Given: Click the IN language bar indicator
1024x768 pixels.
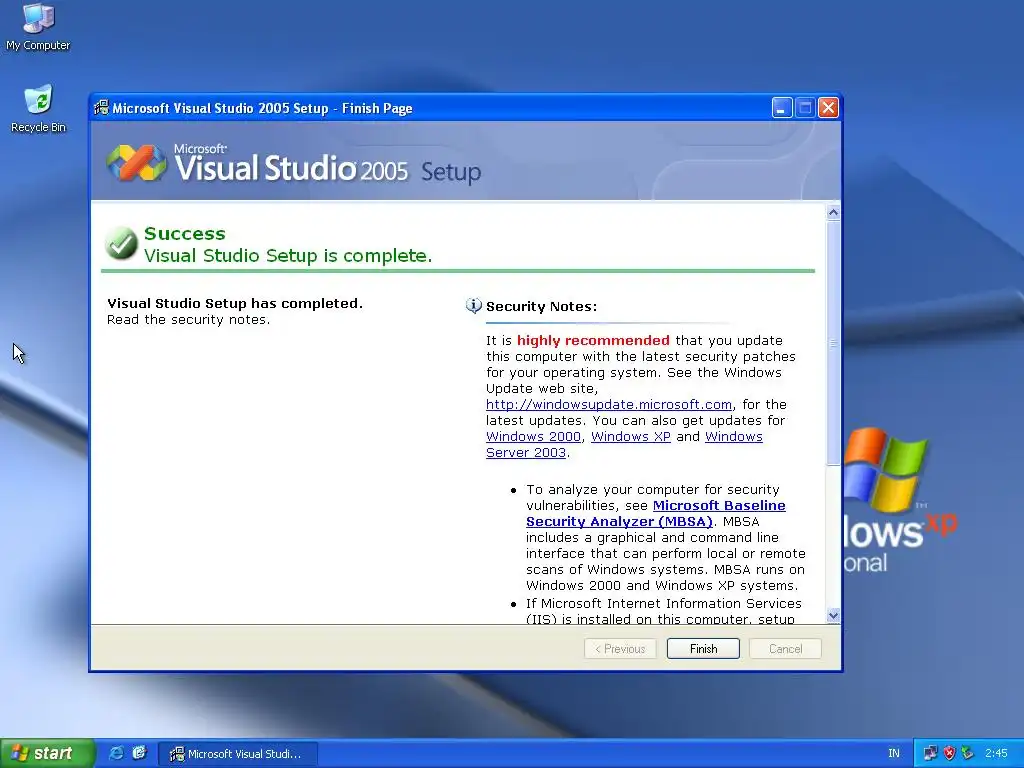Looking at the screenshot, I should (894, 753).
